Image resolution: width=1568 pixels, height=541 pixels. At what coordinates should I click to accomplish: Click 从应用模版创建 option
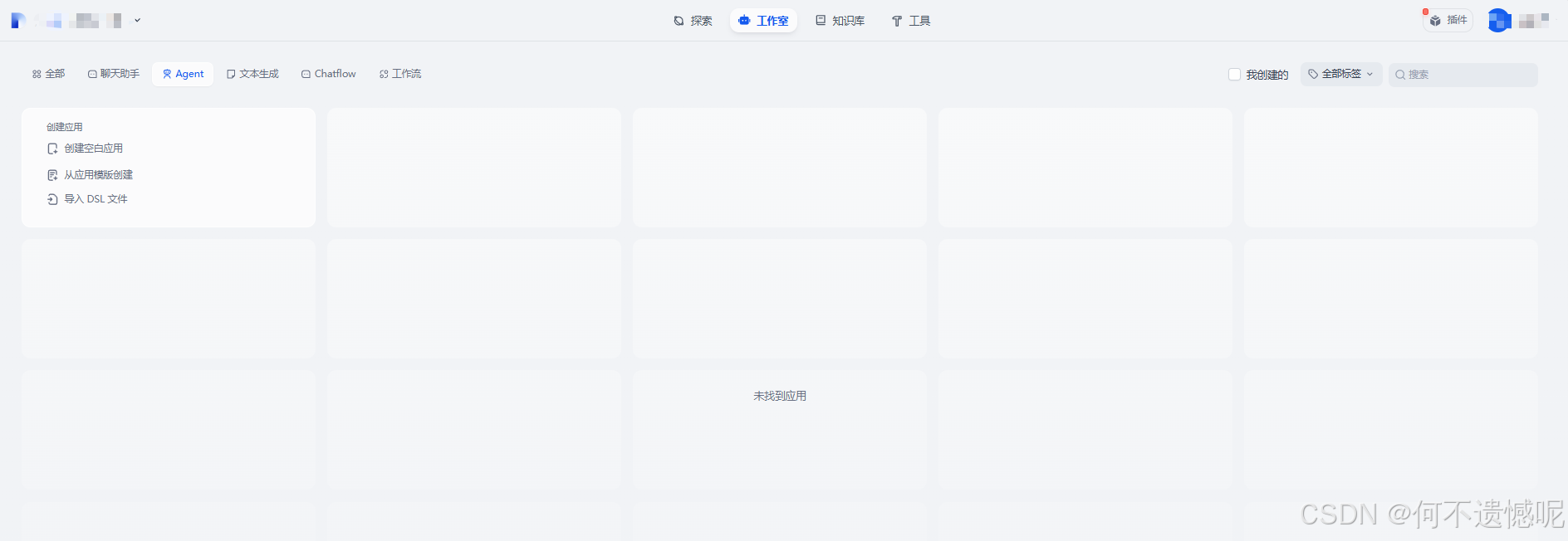(x=98, y=175)
